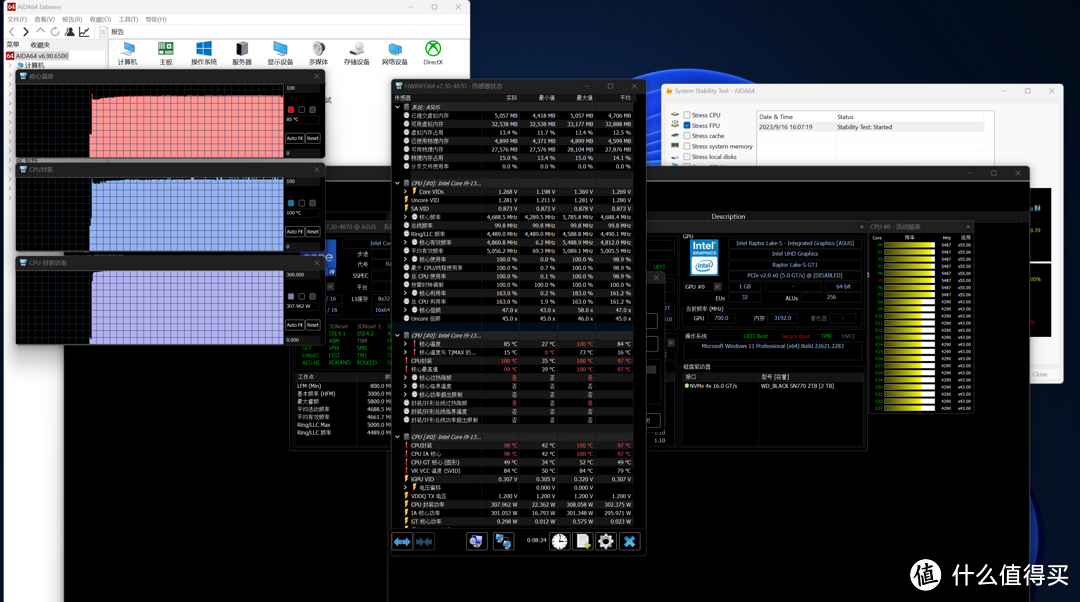Click Auto Fit in CPU封装功率 graph

pyautogui.click(x=295, y=324)
